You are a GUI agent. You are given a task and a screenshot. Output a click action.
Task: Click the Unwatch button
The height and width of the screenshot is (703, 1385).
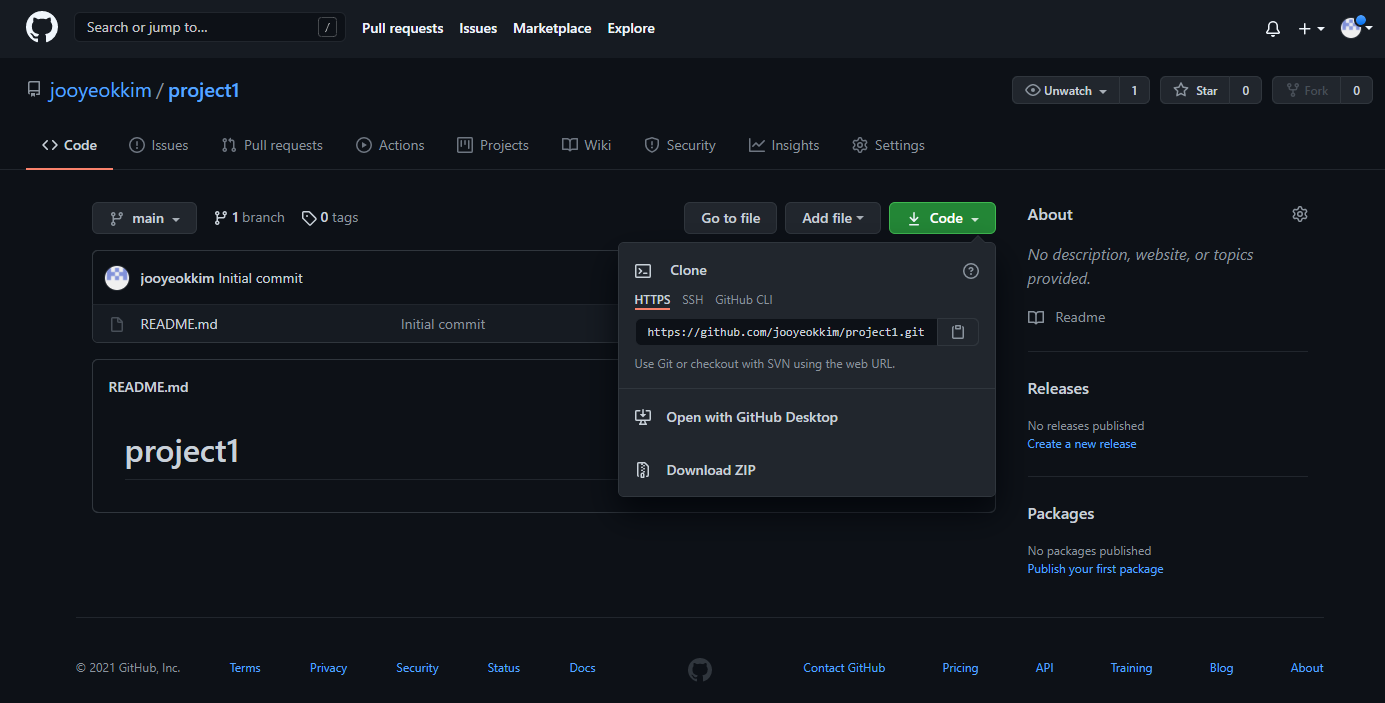pyautogui.click(x=1066, y=90)
